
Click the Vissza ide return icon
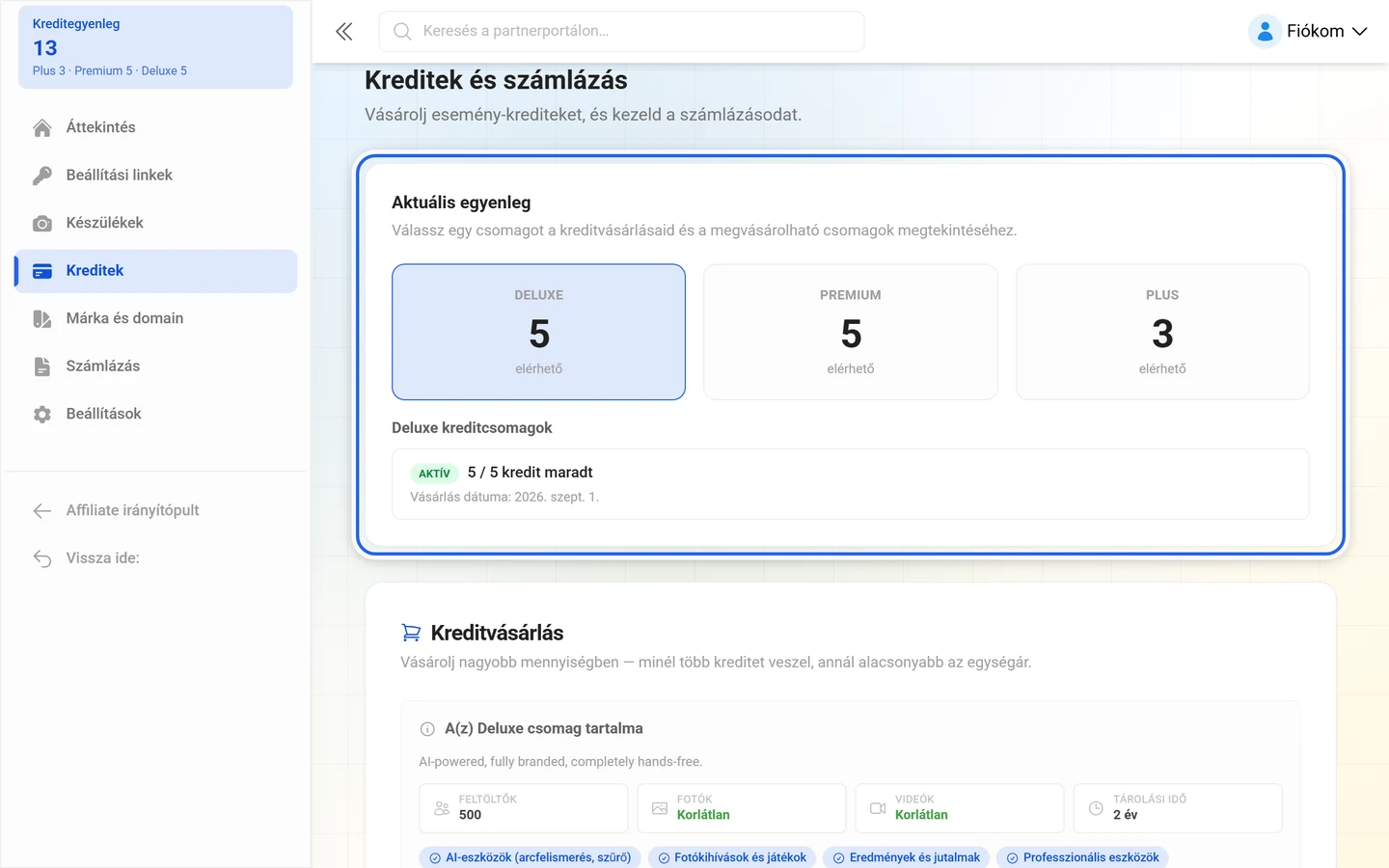[42, 558]
